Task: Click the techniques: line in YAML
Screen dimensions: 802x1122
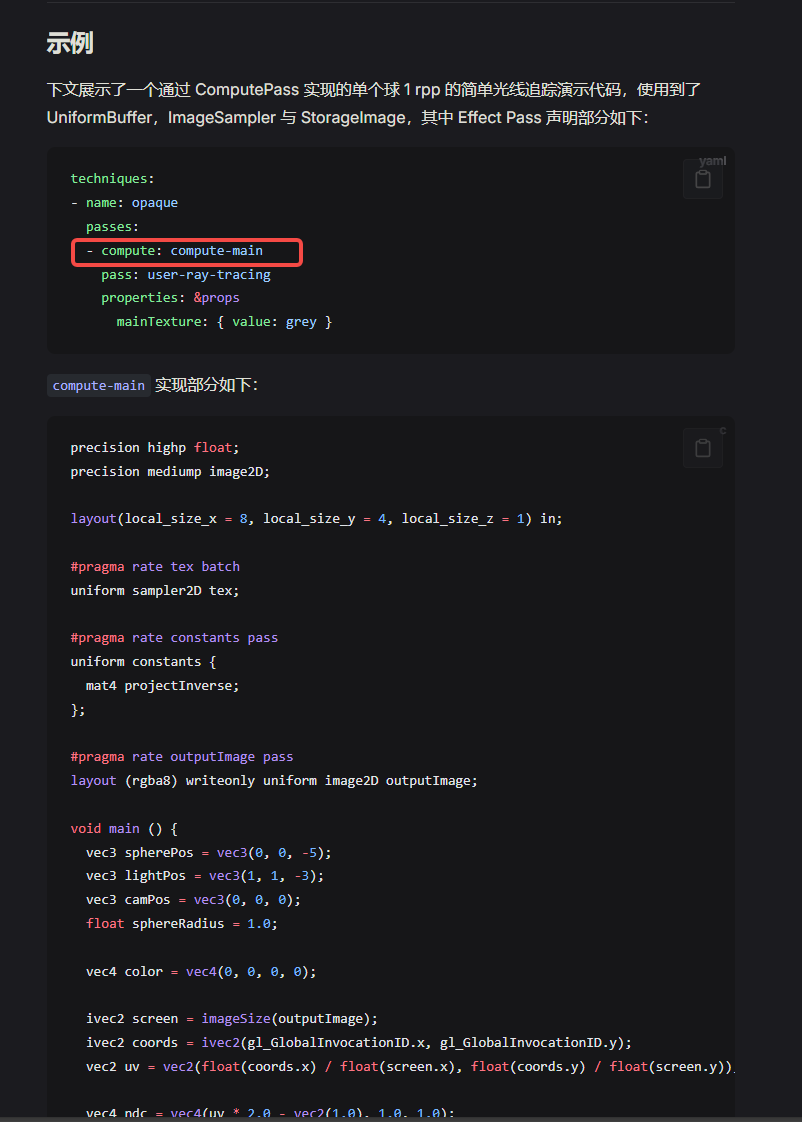Action: (112, 179)
